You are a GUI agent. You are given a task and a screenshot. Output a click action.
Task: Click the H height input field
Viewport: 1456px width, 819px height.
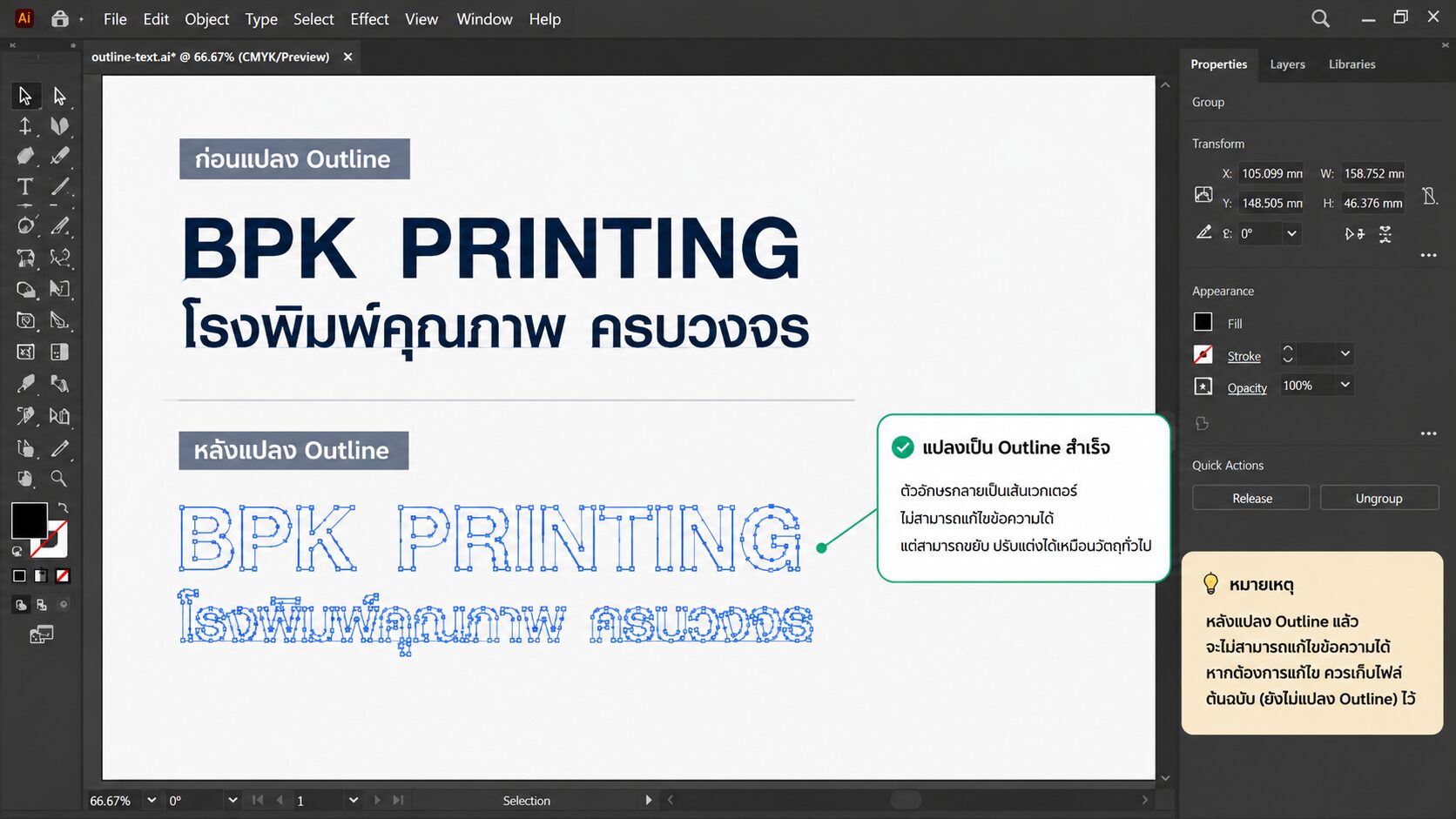(1373, 203)
